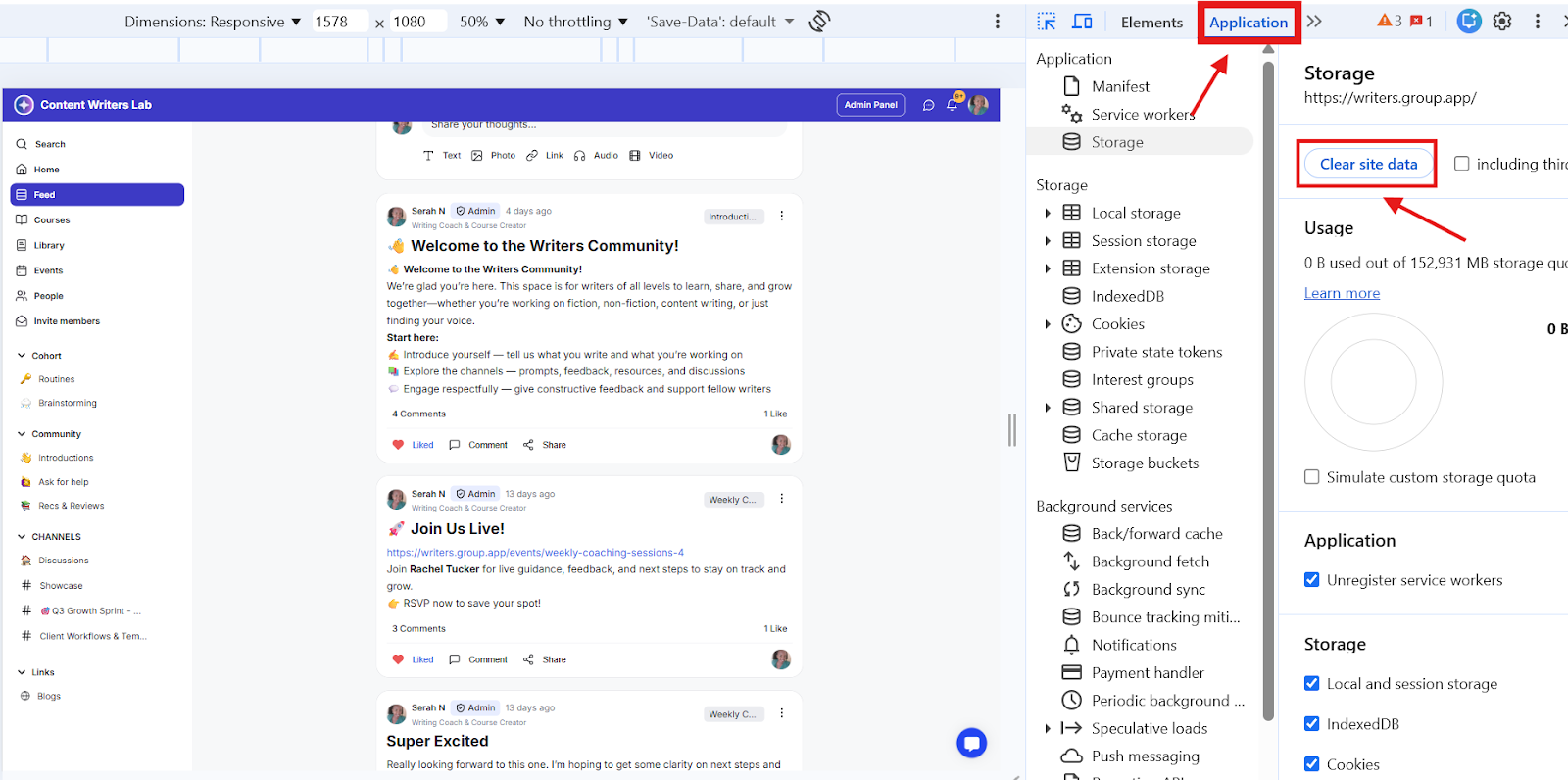Image resolution: width=1568 pixels, height=780 pixels.
Task: Open the No throttling dropdown
Action: coord(576,22)
